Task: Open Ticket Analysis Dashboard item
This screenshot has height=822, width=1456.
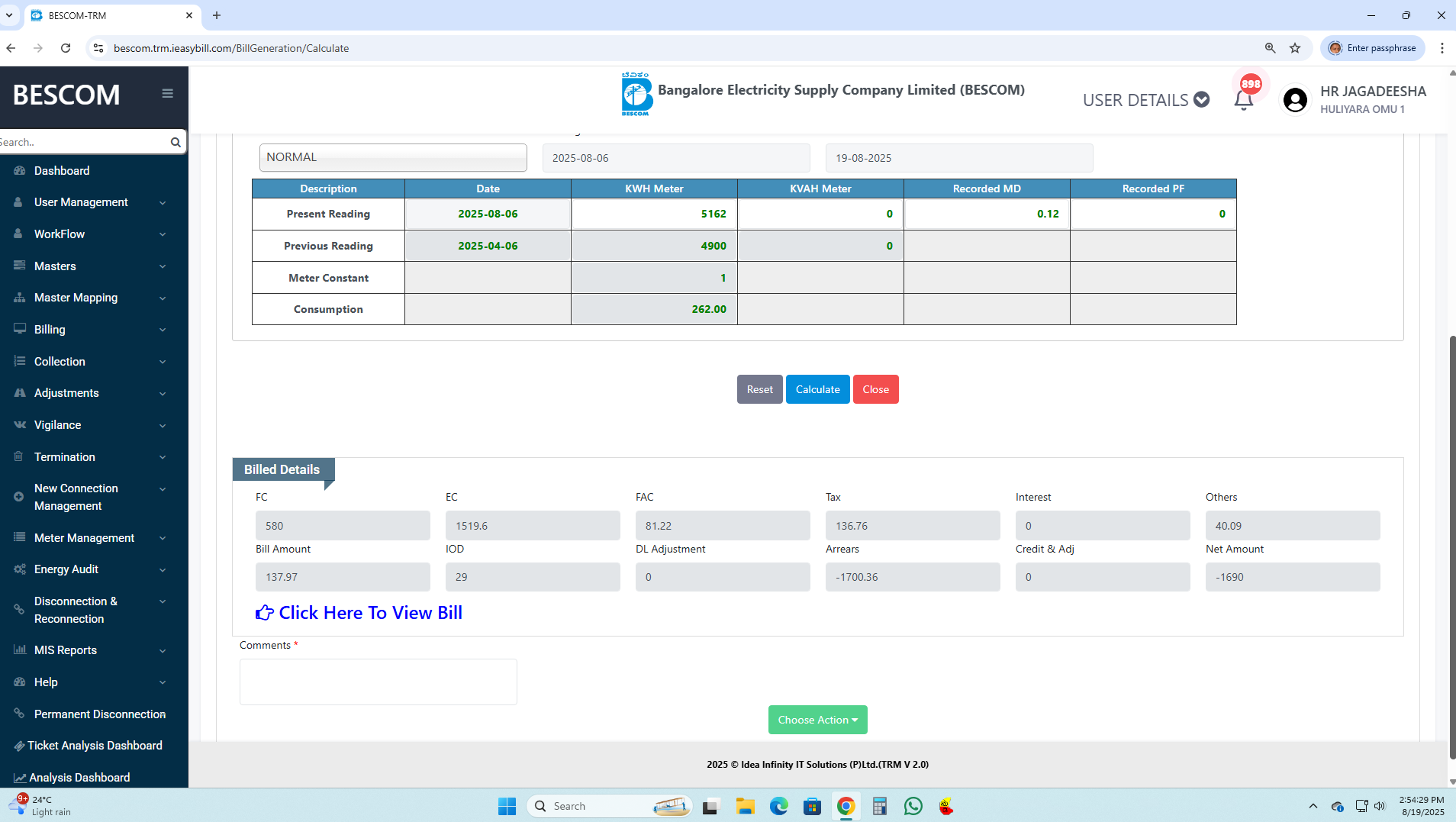Action: 95,746
